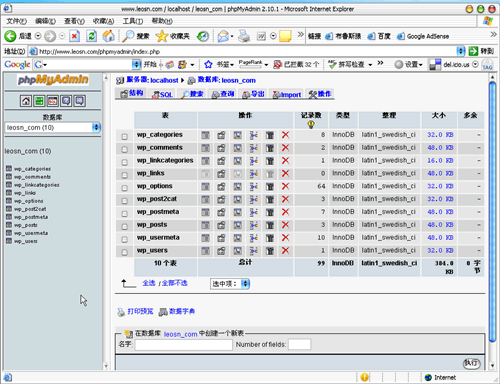Open the leosn_com (10) database dropdown

[53, 127]
